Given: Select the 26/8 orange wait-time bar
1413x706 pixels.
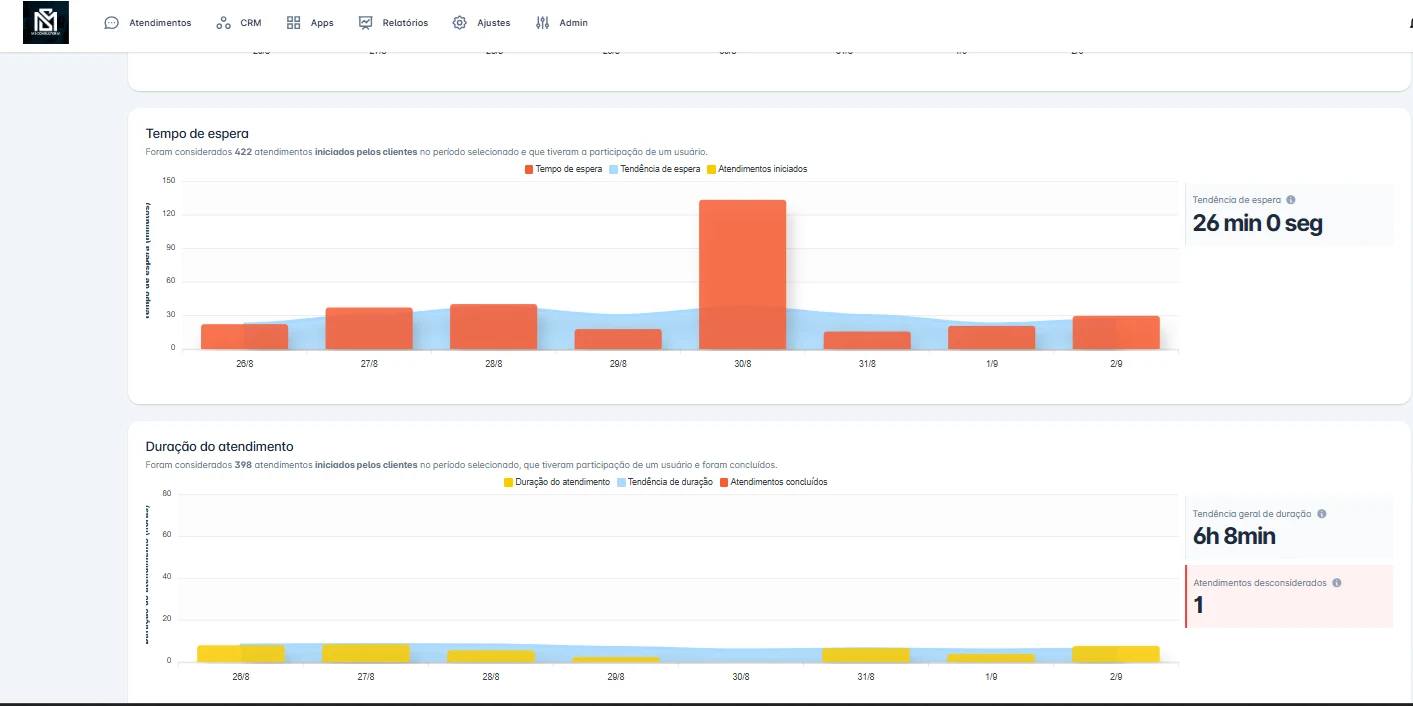Looking at the screenshot, I should (244, 336).
